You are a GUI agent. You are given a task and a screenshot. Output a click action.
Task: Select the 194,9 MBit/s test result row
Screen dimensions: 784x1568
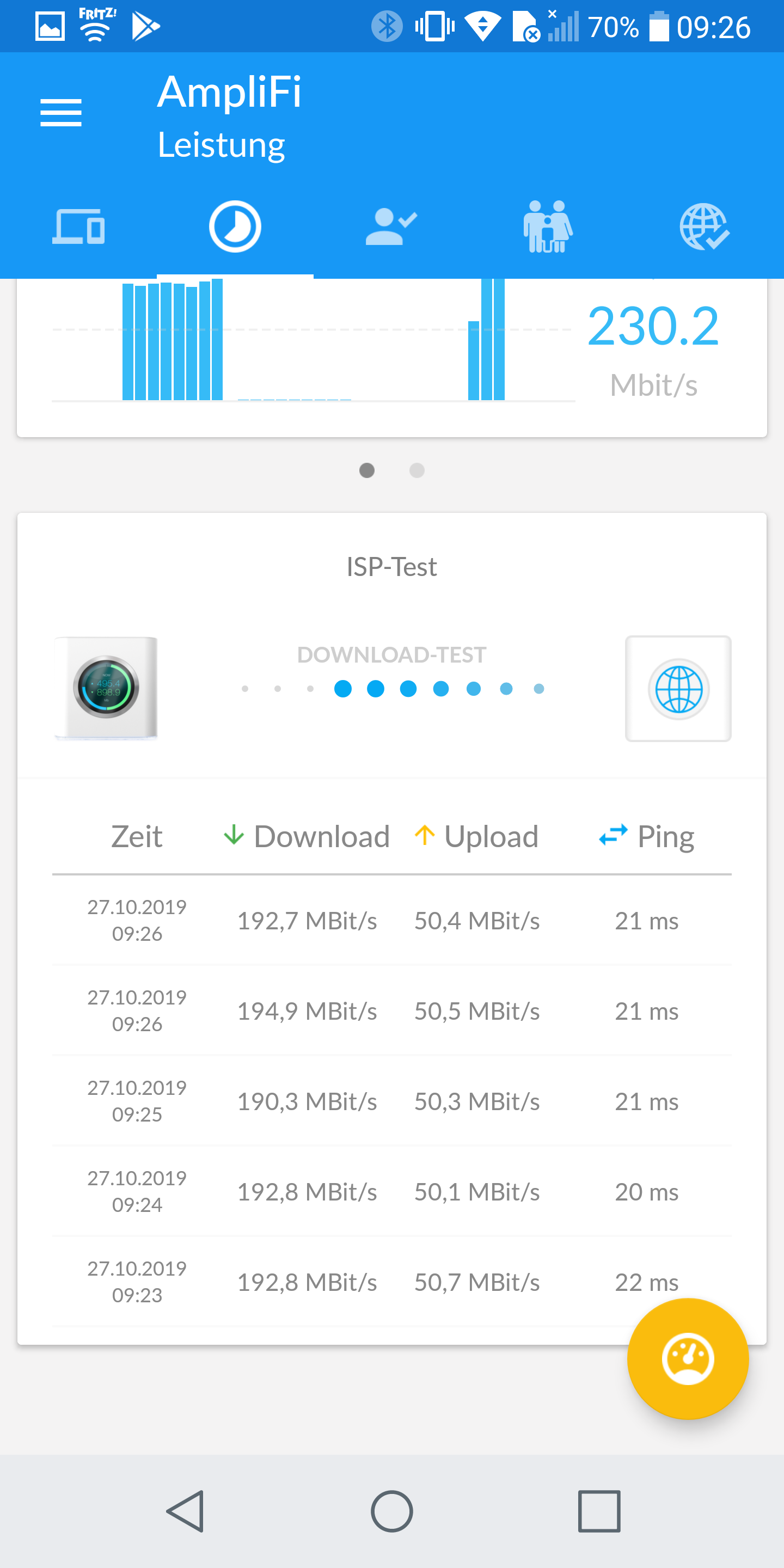(x=391, y=1010)
